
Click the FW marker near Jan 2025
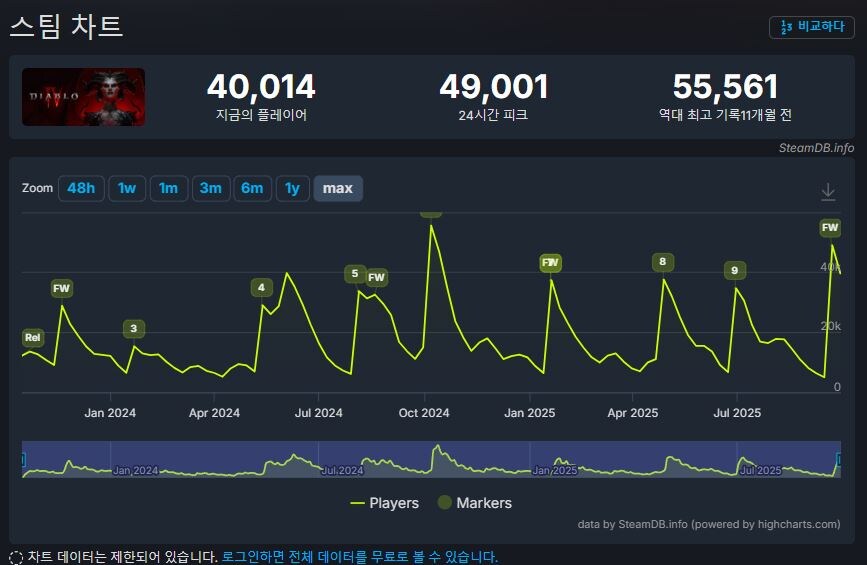point(550,263)
